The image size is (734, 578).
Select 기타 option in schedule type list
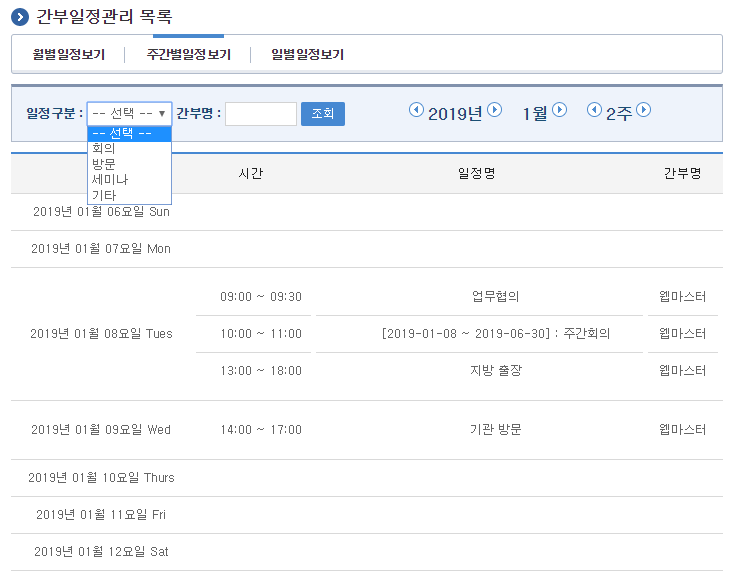coord(103,196)
